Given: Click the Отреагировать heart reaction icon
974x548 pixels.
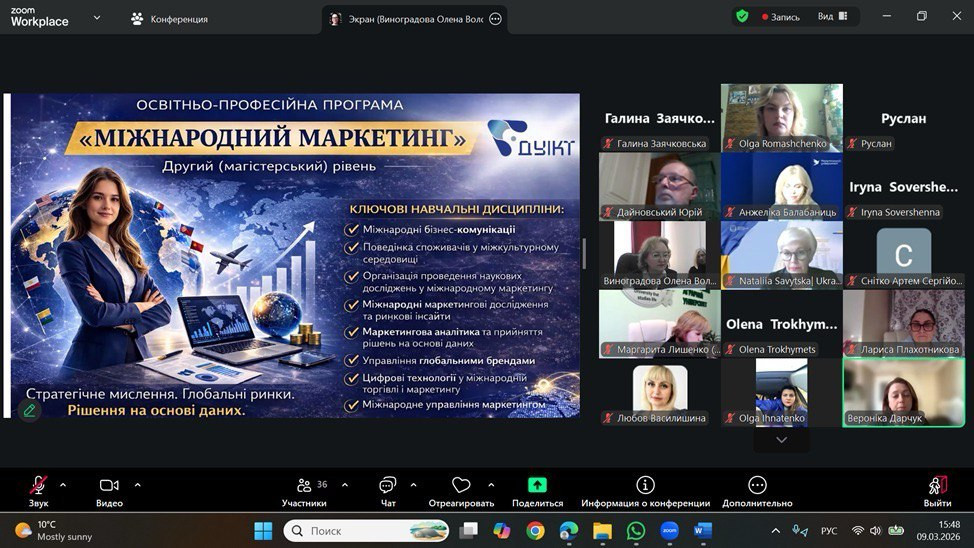Looking at the screenshot, I should [x=461, y=486].
